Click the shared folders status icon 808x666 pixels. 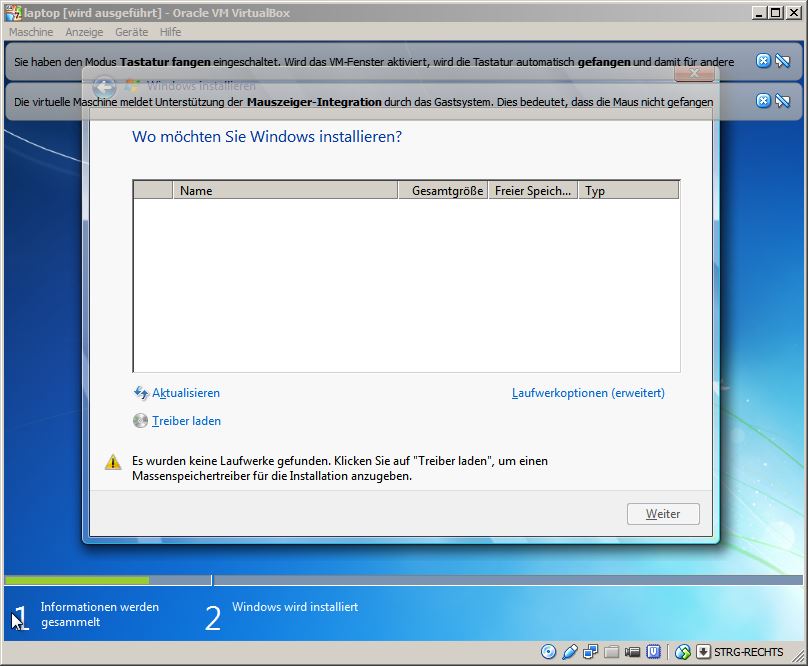[x=612, y=652]
